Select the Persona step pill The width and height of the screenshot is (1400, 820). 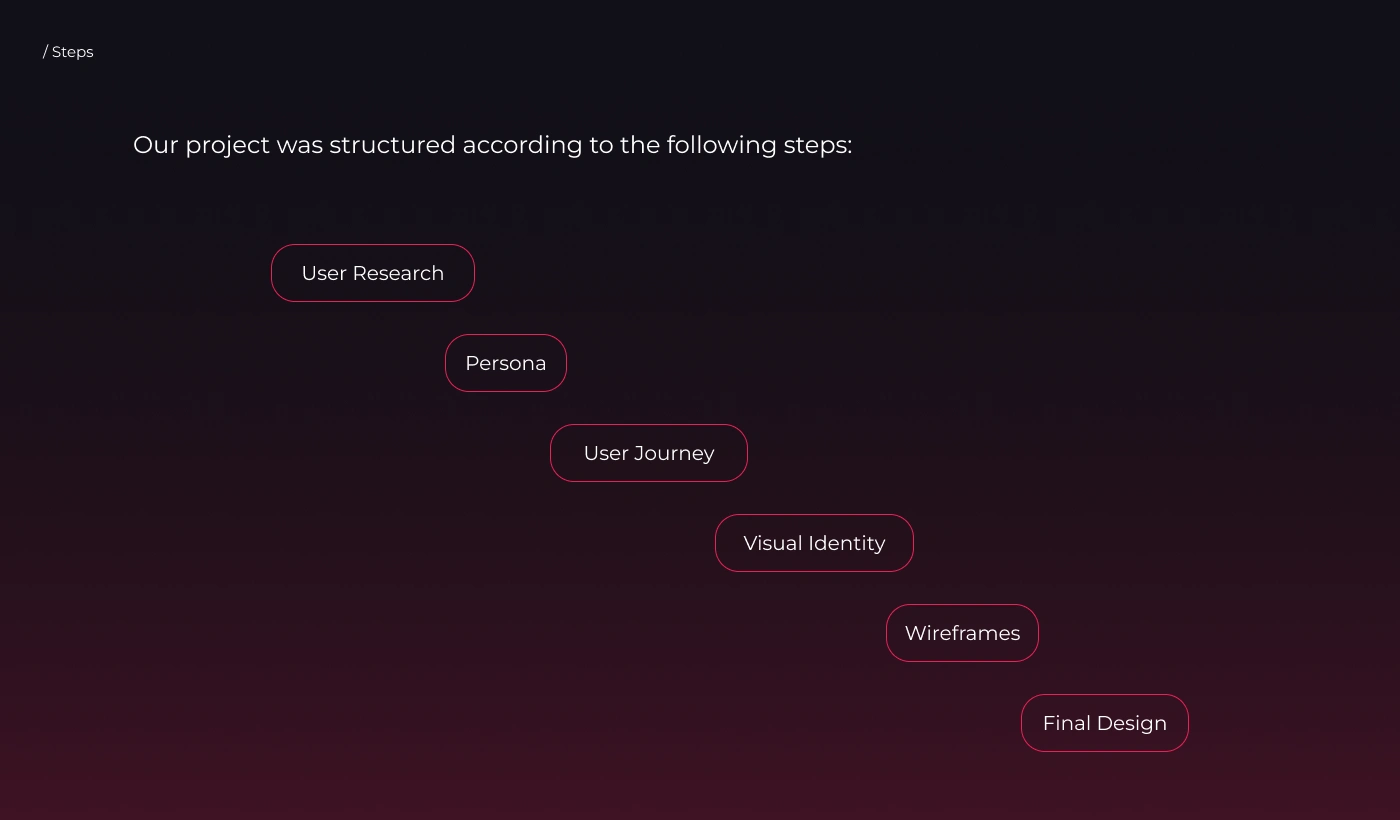pyautogui.click(x=505, y=363)
